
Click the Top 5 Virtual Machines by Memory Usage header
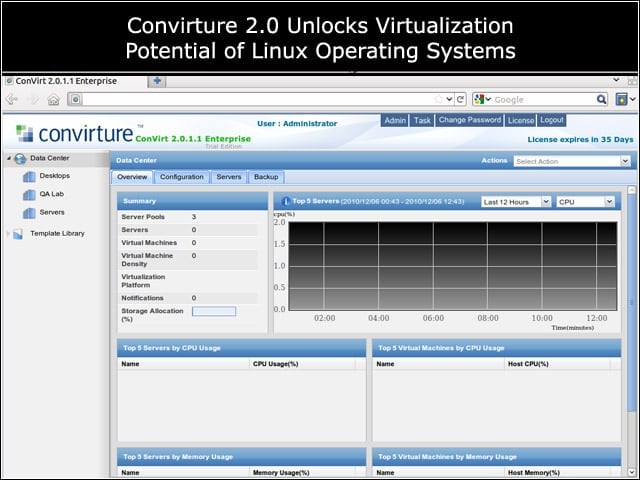click(x=497, y=457)
